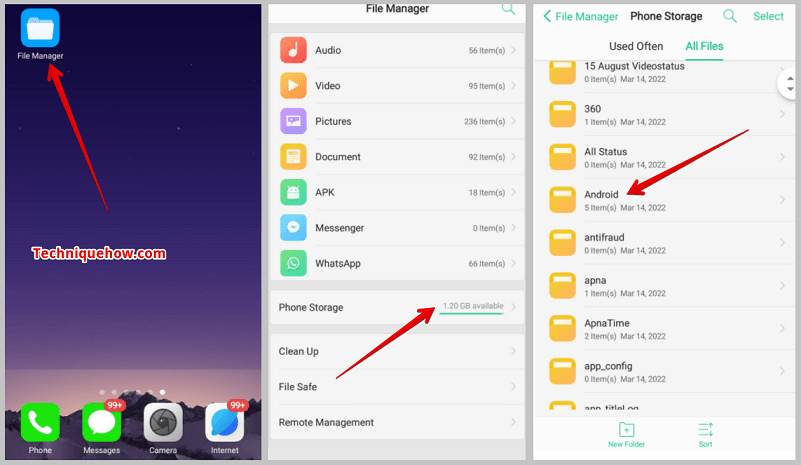This screenshot has width=801, height=465.
Task: Tap the Select button
Action: (x=768, y=16)
